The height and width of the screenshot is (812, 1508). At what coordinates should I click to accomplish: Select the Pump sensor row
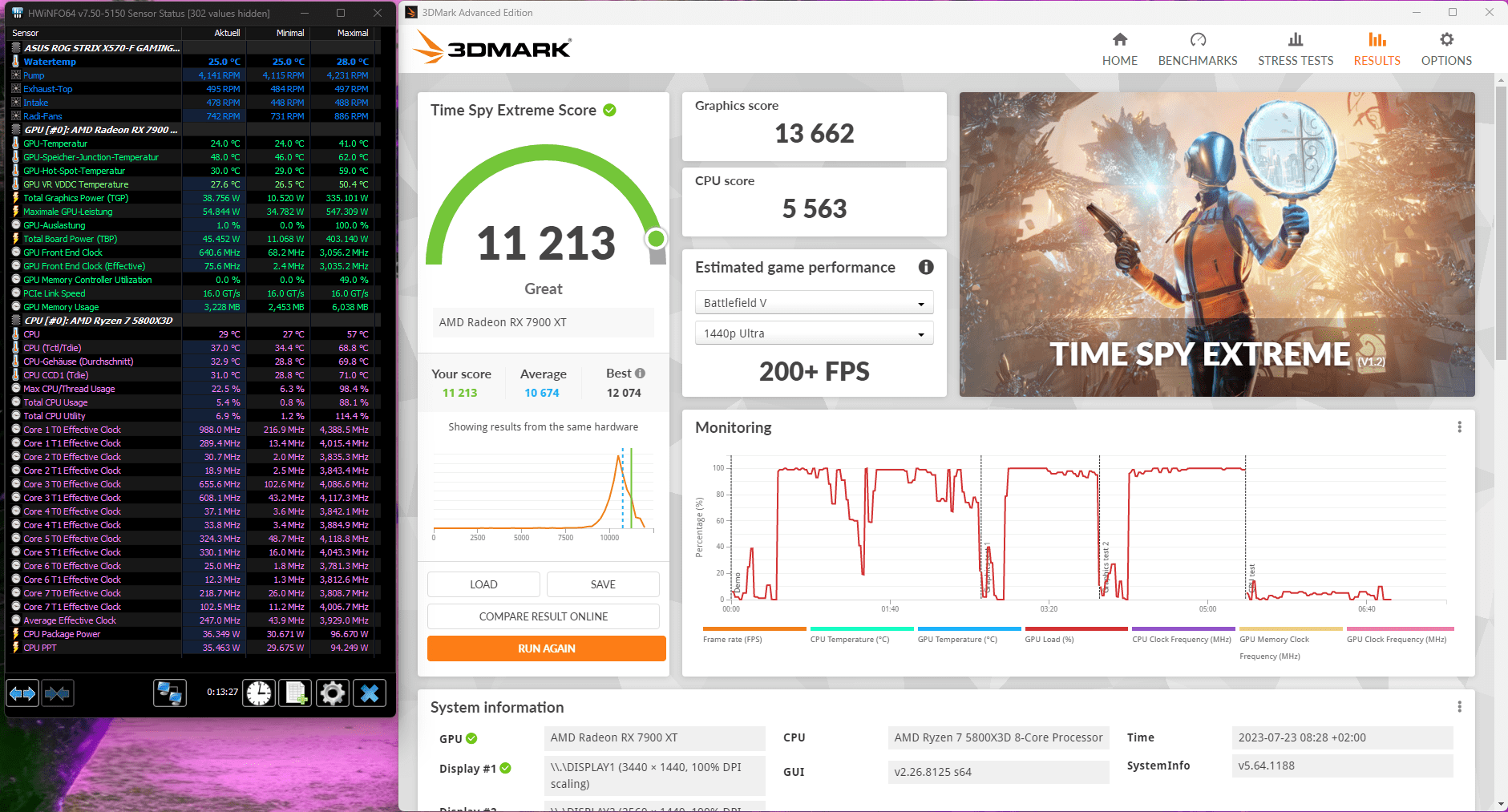[x=191, y=75]
